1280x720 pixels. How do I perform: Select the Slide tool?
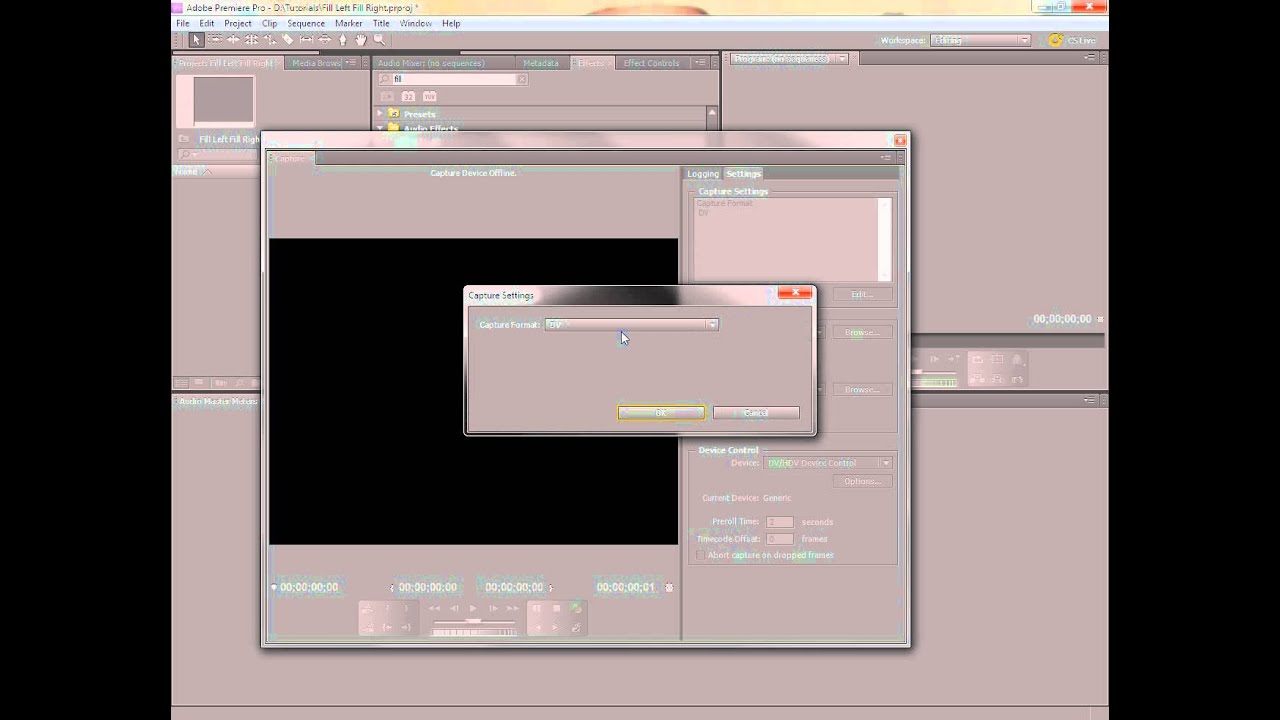point(325,40)
